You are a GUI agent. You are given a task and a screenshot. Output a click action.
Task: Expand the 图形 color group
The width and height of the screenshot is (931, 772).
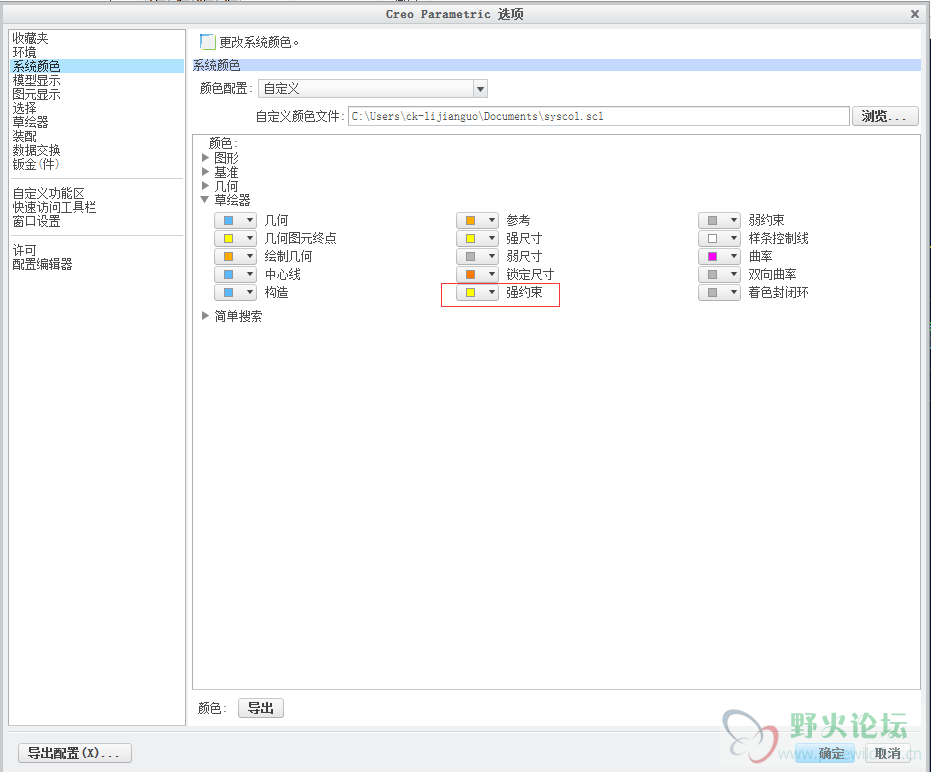pos(205,158)
